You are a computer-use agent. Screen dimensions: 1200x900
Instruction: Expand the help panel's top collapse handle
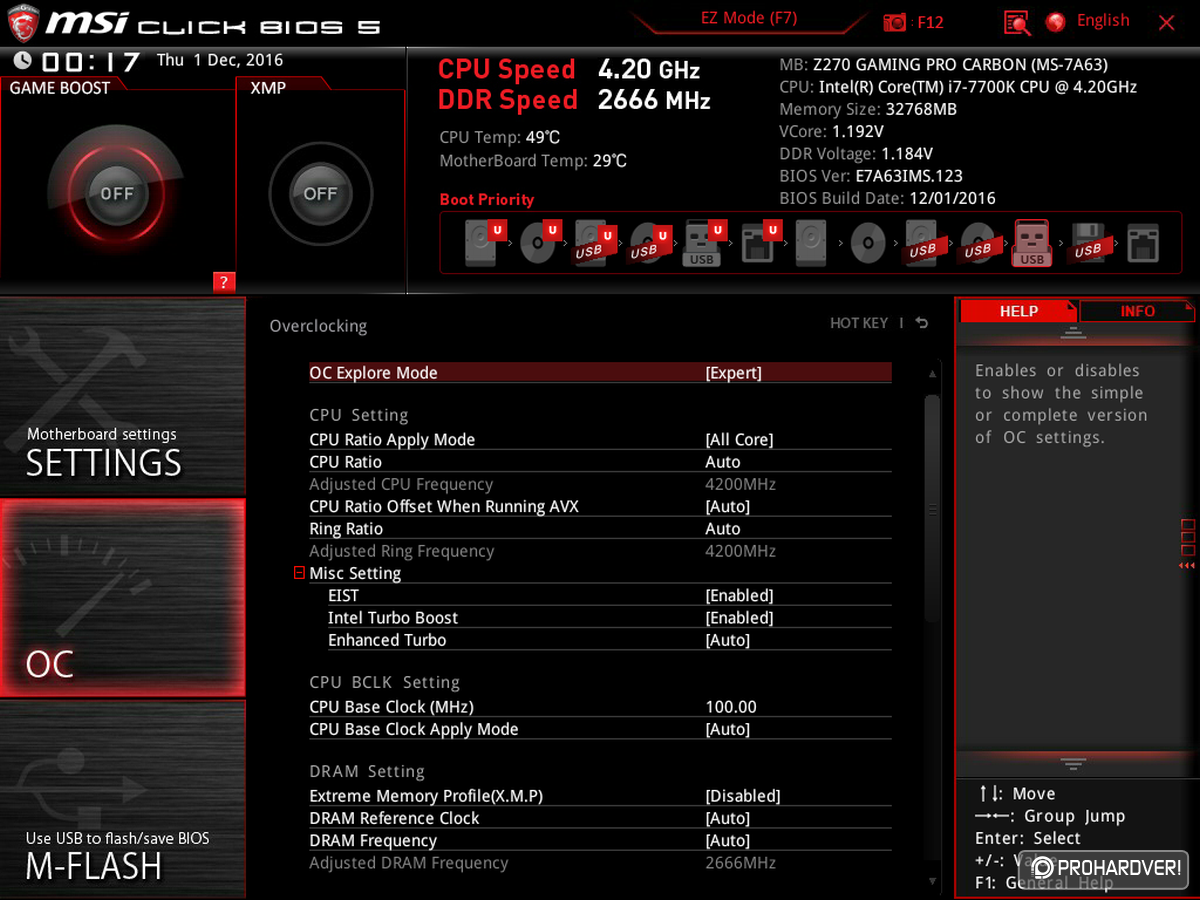click(1073, 333)
